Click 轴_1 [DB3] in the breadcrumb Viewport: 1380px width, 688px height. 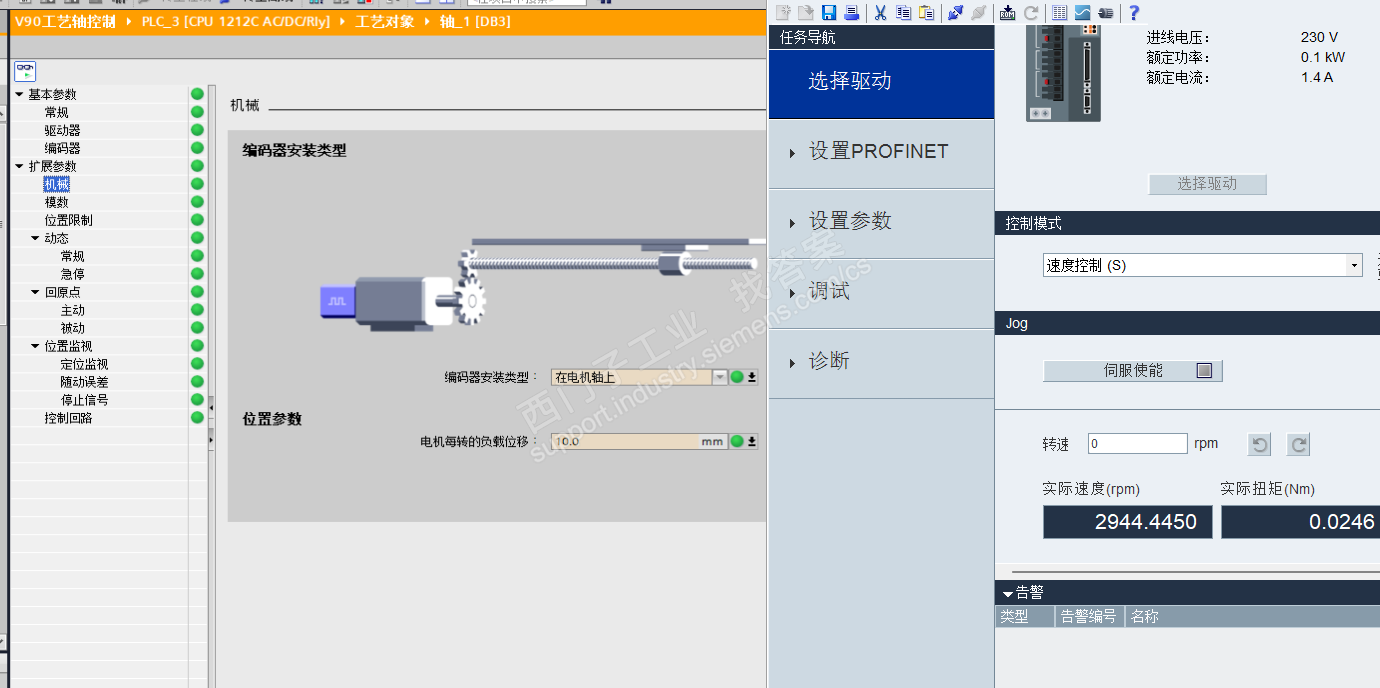475,21
